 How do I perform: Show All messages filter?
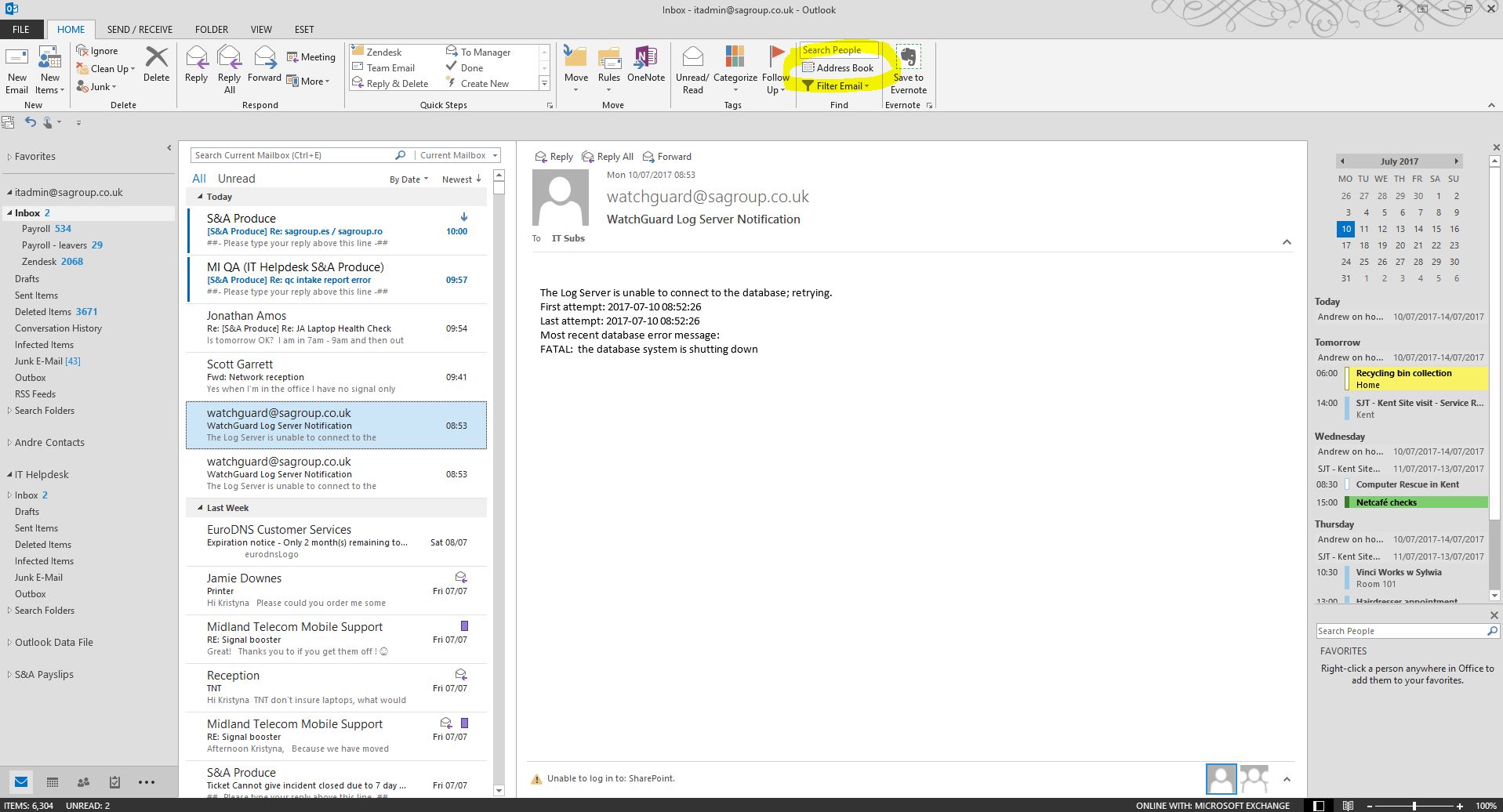(199, 179)
